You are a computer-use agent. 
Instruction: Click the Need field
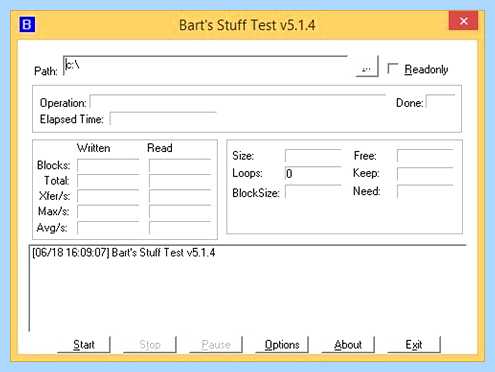(x=425, y=192)
